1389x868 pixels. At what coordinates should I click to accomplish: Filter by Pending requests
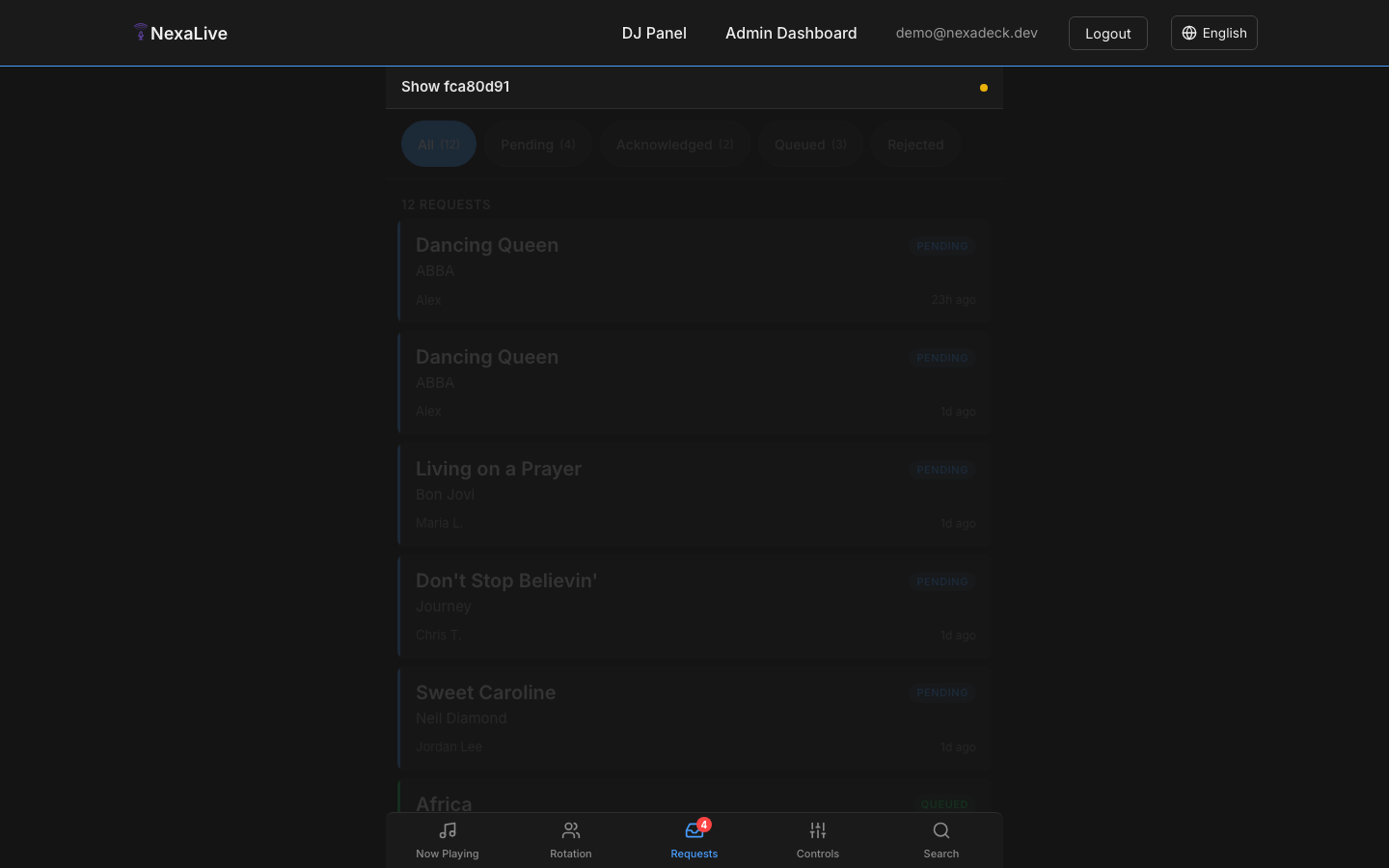[538, 145]
